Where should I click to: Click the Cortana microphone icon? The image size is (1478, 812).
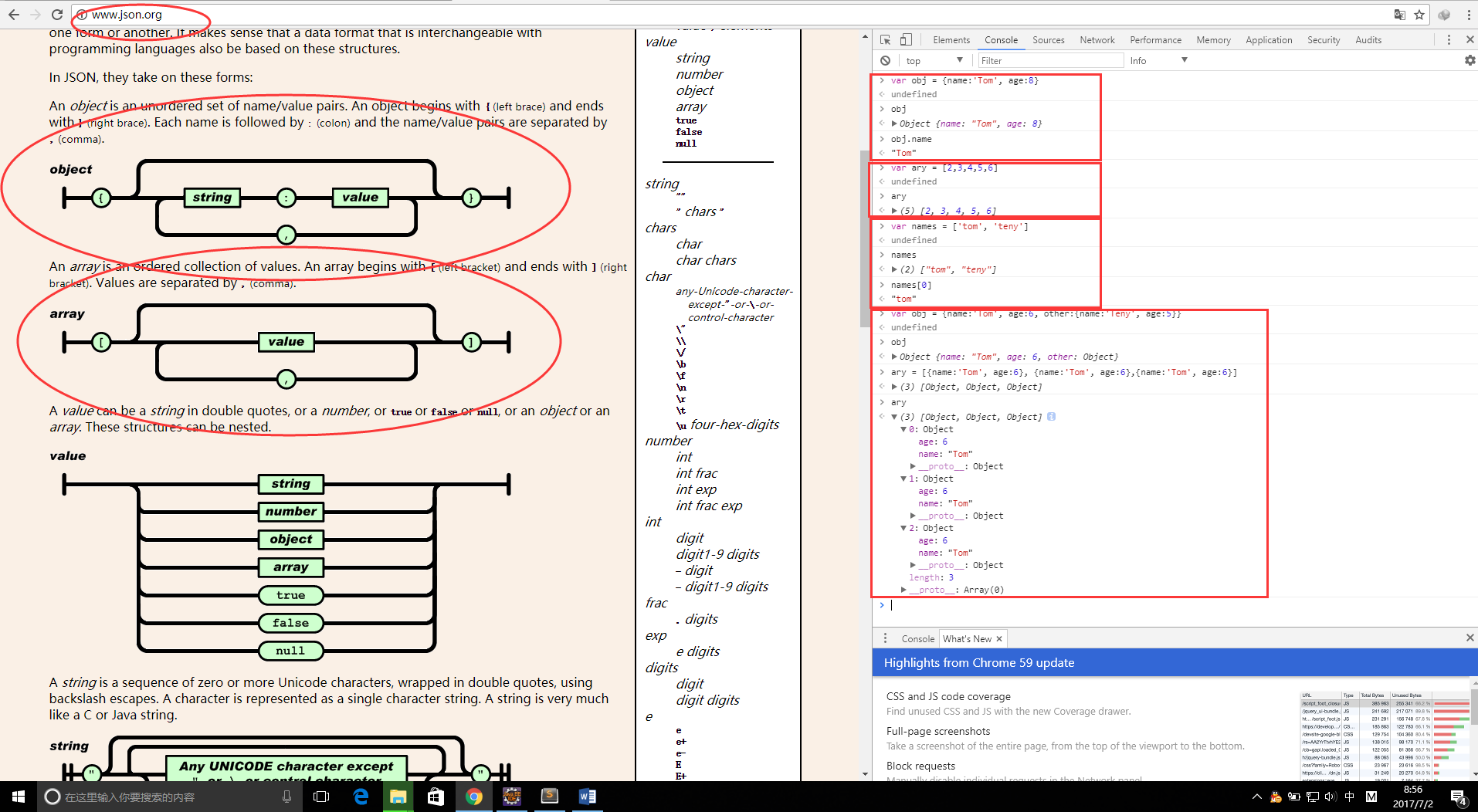tap(286, 797)
